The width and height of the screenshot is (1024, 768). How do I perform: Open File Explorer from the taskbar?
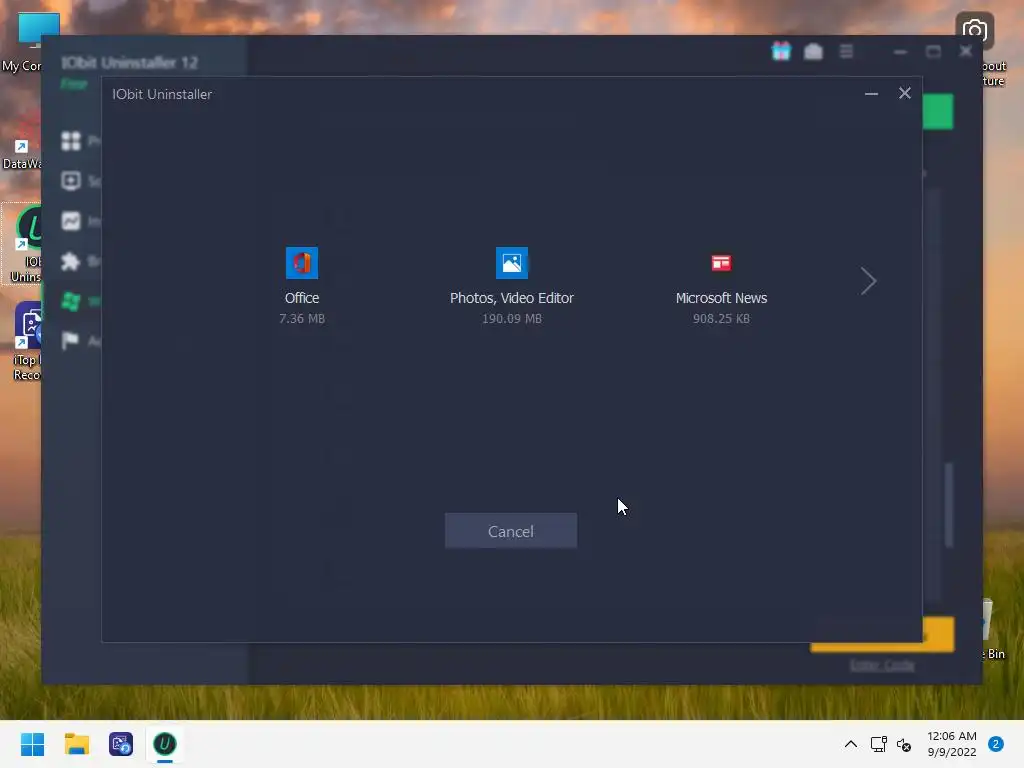pyautogui.click(x=76, y=744)
